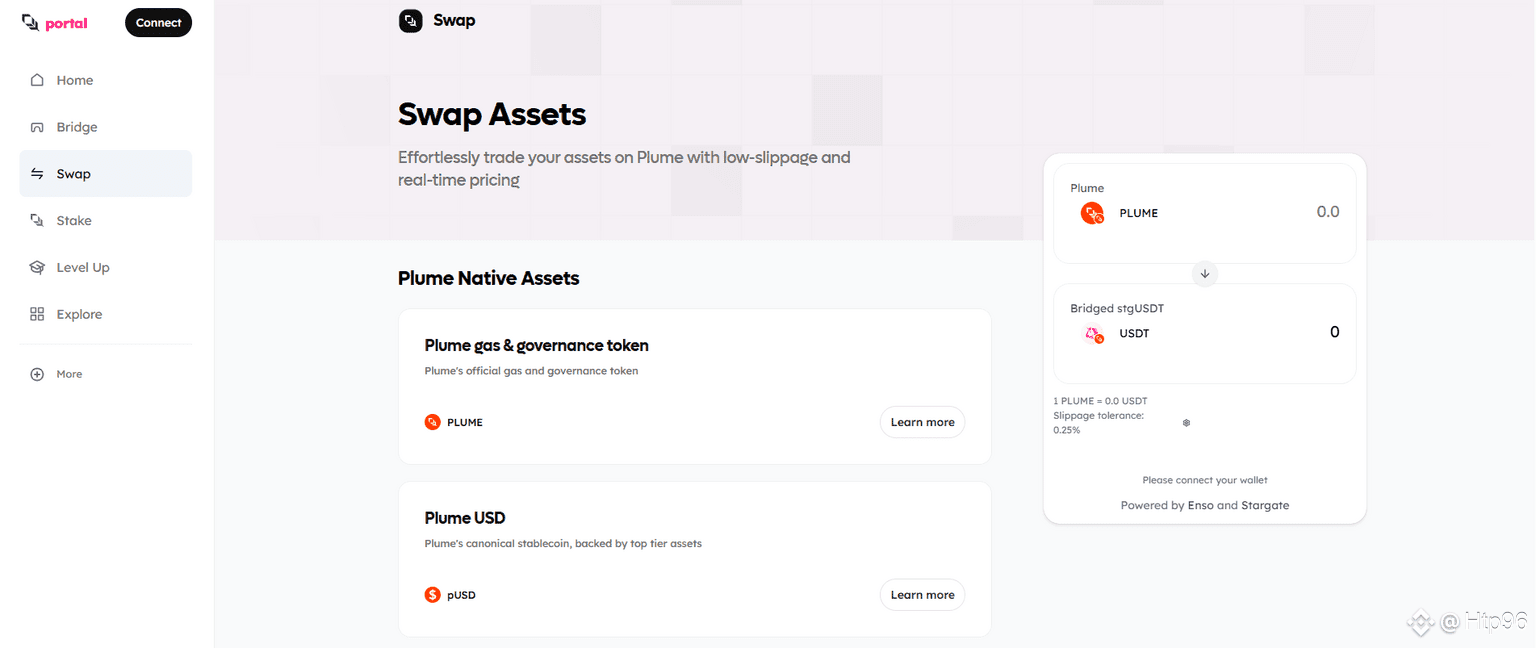The image size is (1536, 648).
Task: Click the Stake icon in sidebar
Action: (37, 220)
